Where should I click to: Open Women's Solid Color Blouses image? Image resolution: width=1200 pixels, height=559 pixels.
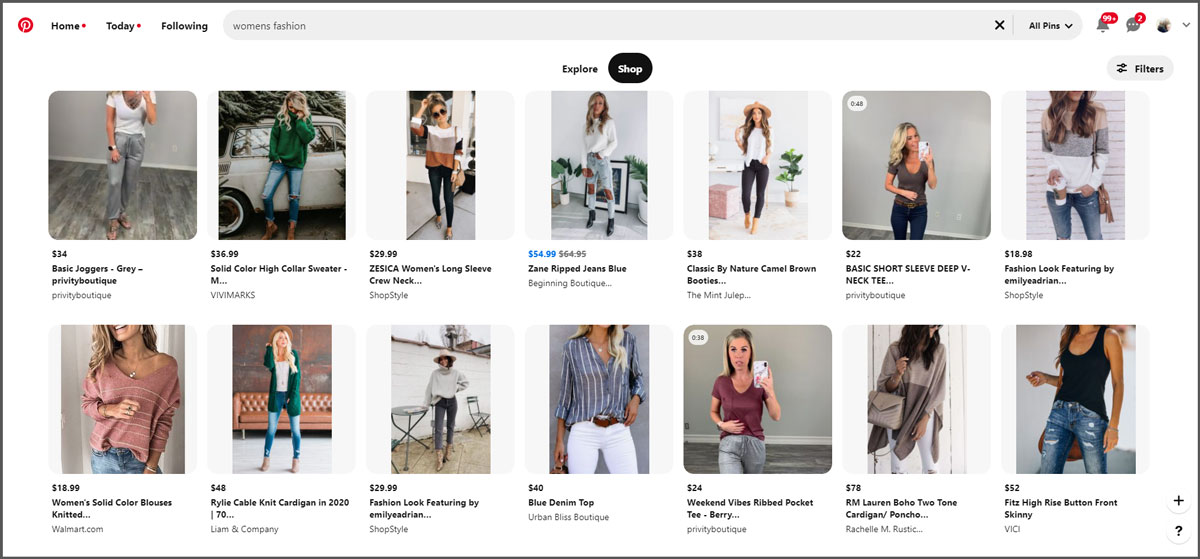pos(122,399)
